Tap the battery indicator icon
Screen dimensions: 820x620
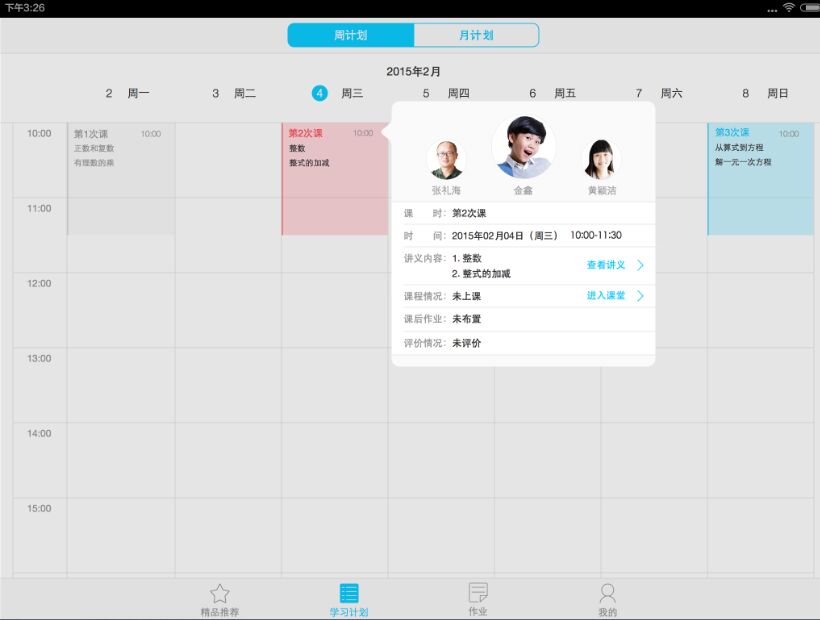[808, 8]
